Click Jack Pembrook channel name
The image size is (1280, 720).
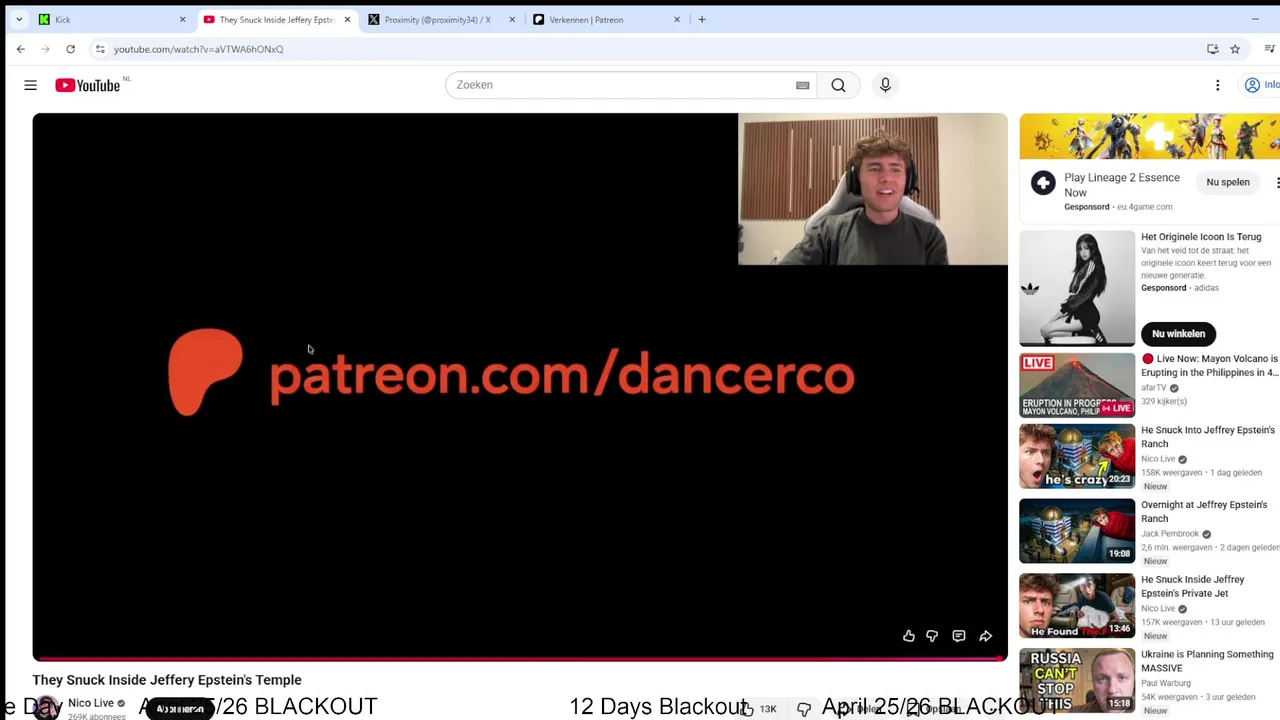[1170, 534]
